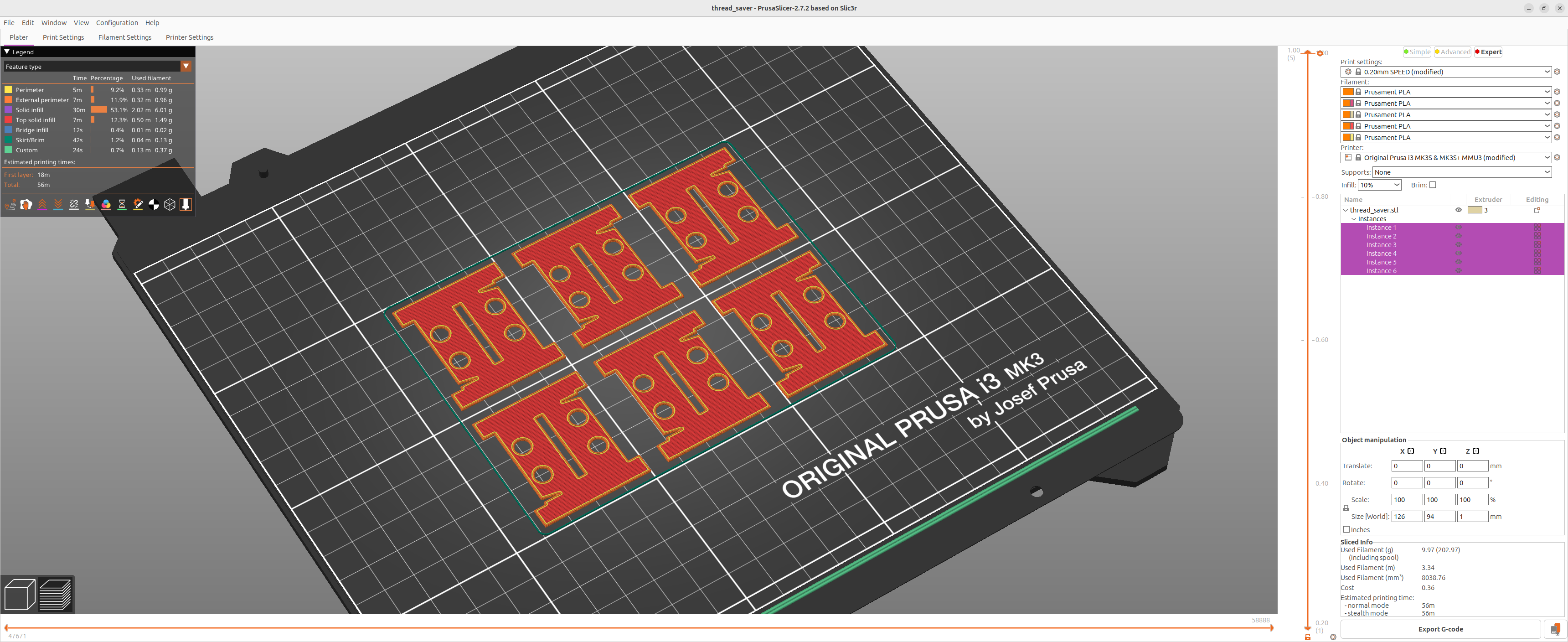Click the Export G-code button
This screenshot has height=642, width=1568.
tap(1440, 629)
